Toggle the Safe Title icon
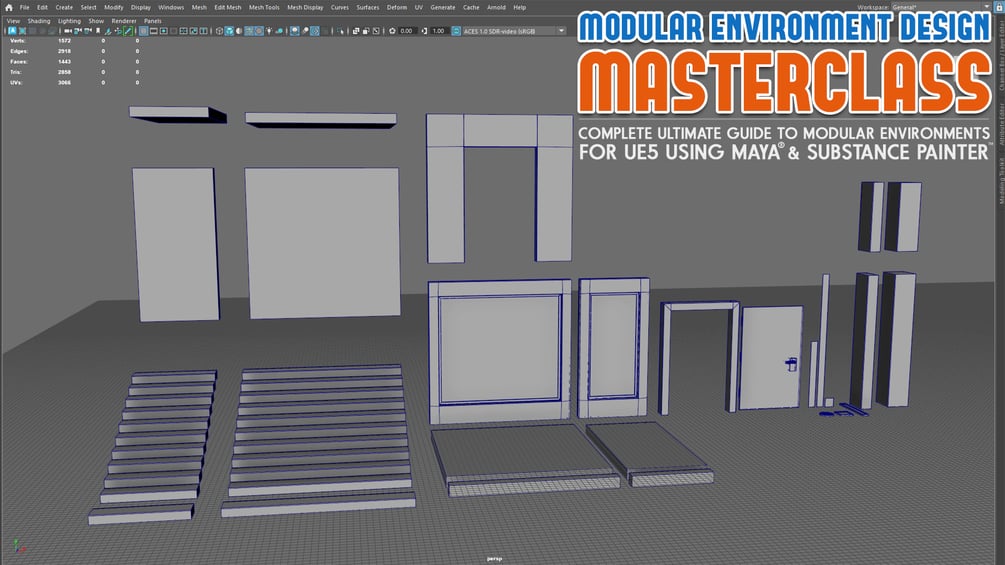1005x565 pixels. (203, 31)
